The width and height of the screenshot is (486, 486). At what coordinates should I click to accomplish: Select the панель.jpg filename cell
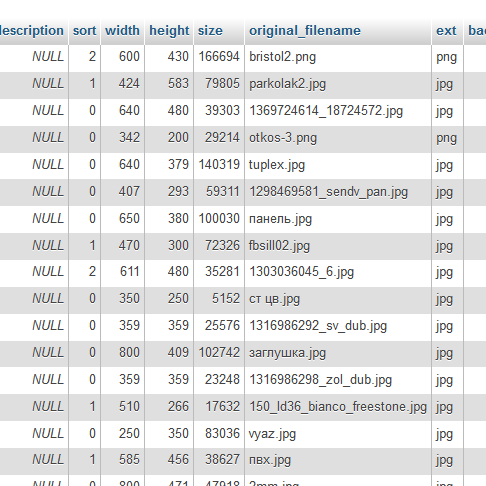(338, 219)
